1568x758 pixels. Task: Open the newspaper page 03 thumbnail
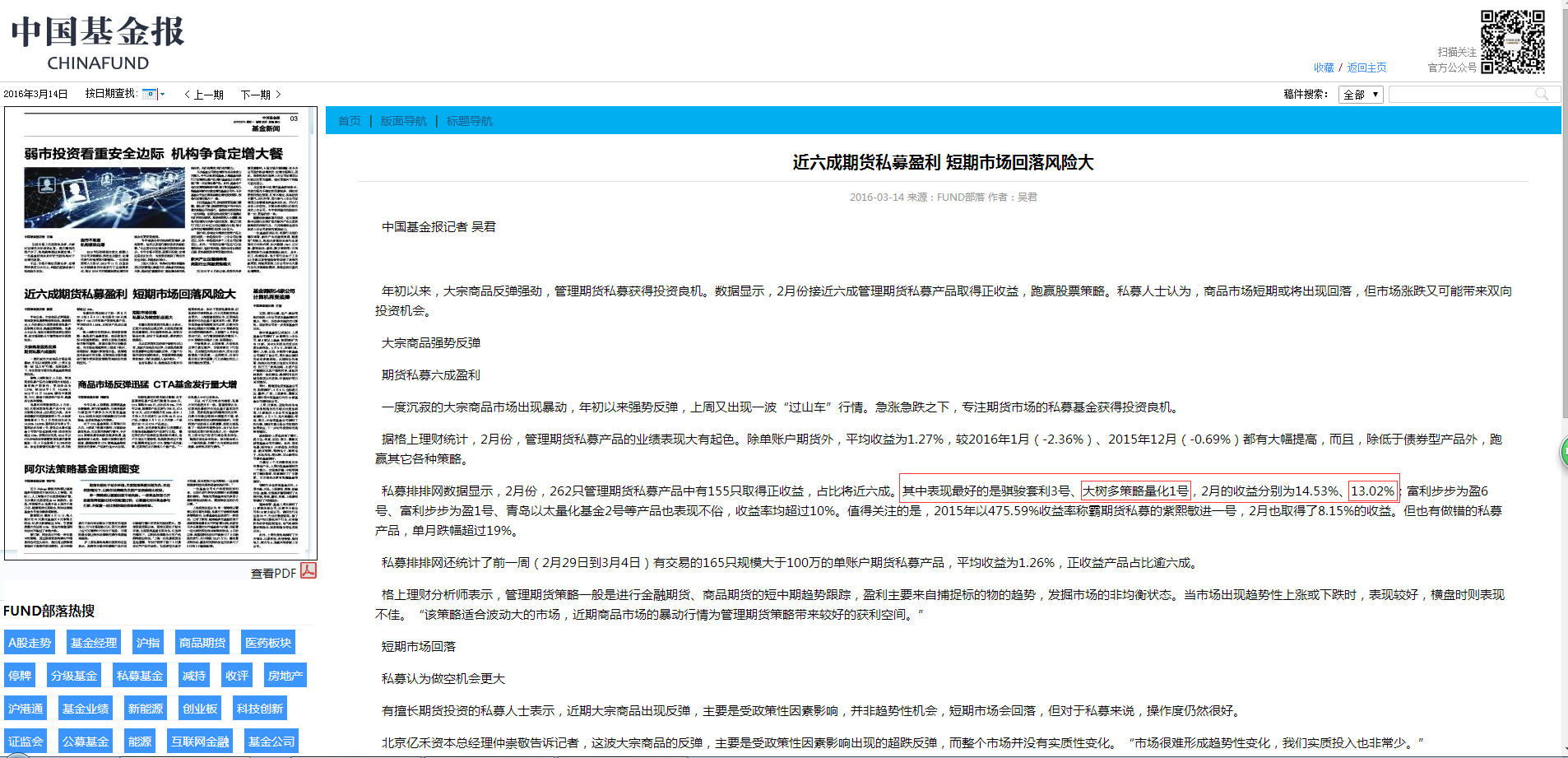[160, 332]
